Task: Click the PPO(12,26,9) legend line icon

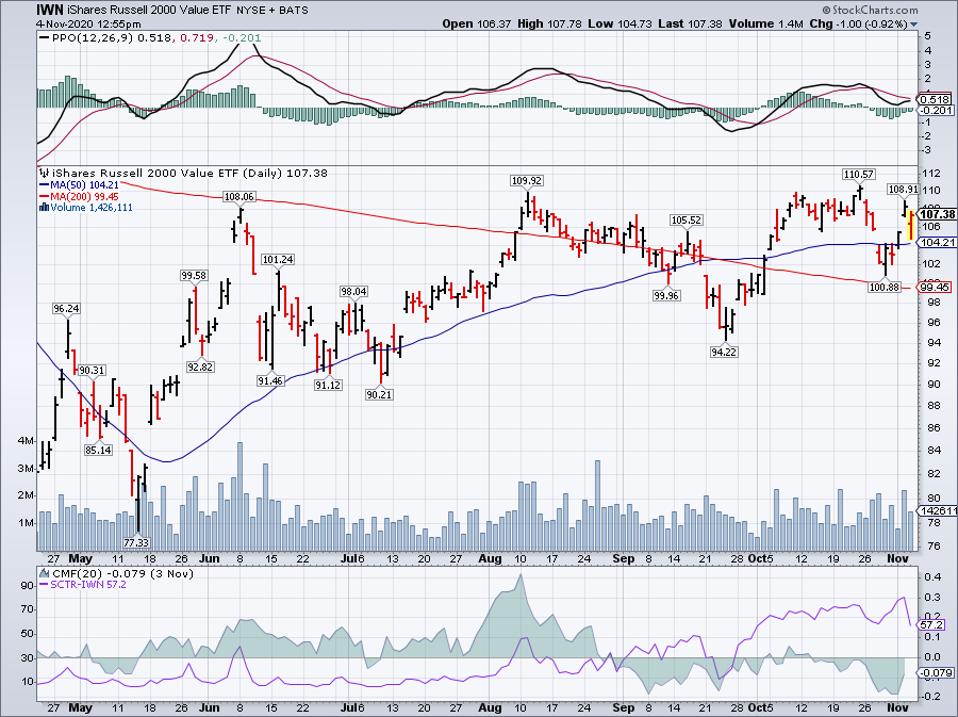Action: click(x=43, y=38)
